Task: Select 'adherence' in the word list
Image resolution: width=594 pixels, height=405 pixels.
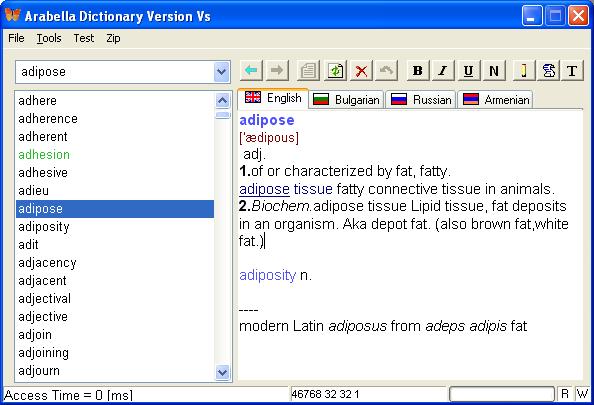Action: tap(115, 119)
